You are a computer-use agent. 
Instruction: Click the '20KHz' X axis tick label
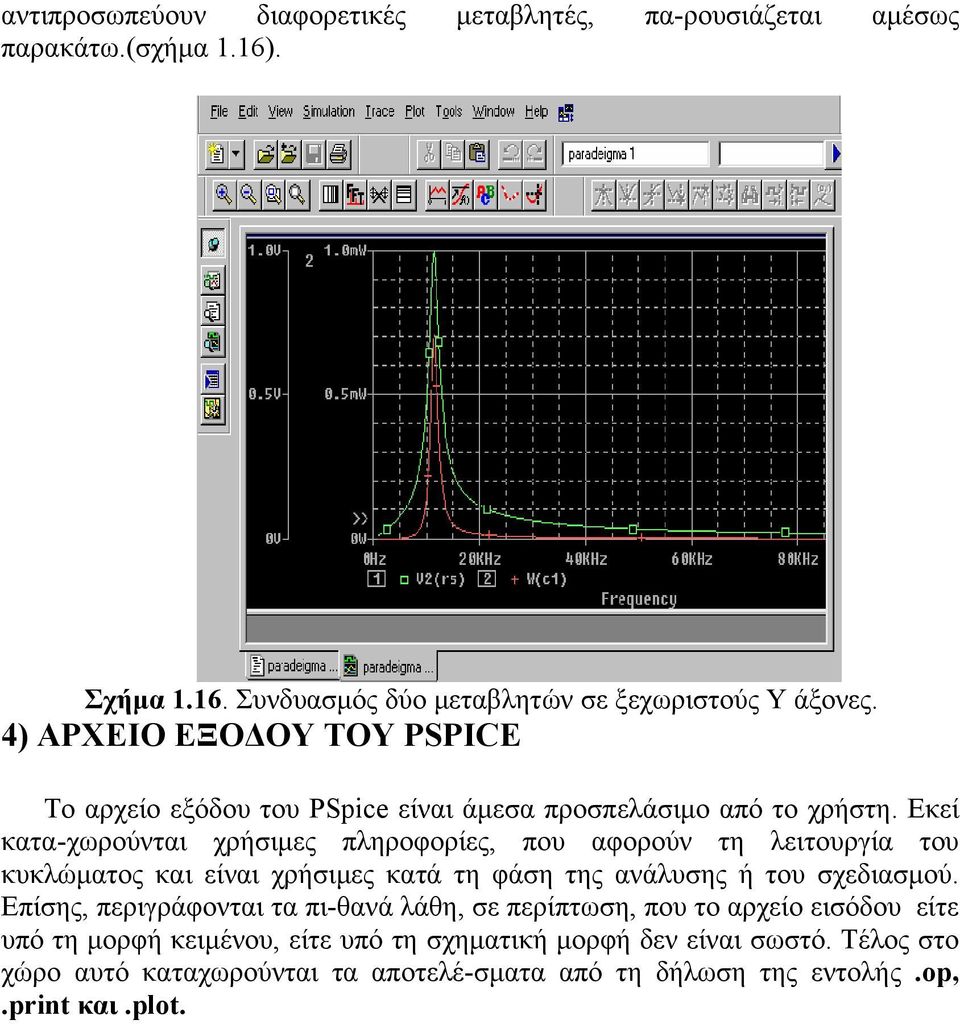(479, 559)
